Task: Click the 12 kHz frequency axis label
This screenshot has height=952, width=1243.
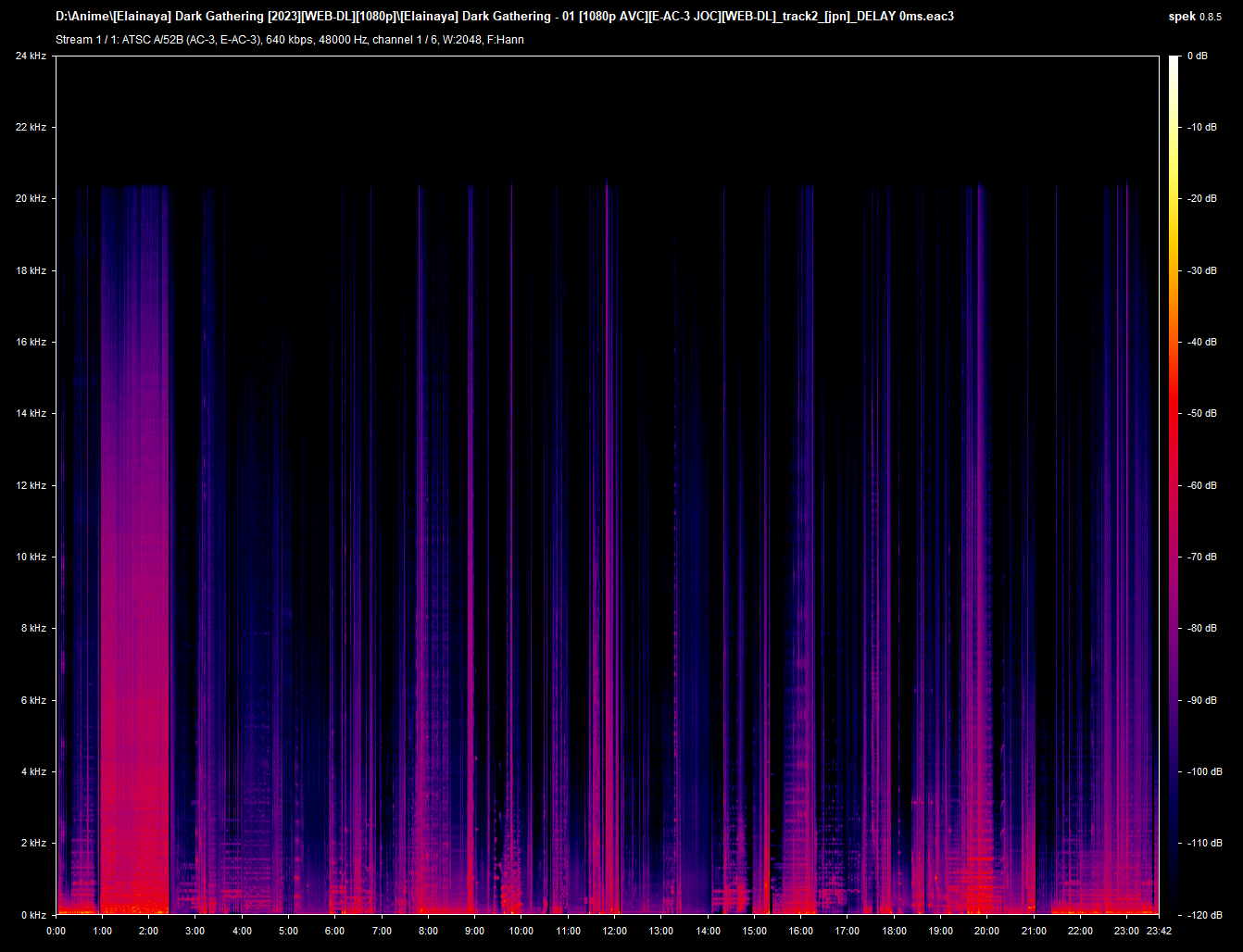Action: point(31,485)
